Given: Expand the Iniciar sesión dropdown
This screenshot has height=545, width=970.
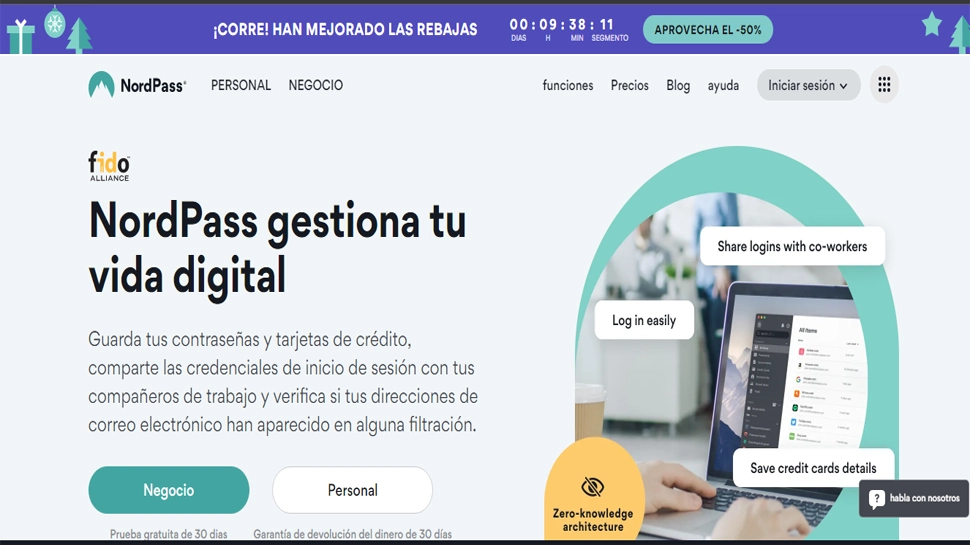Looking at the screenshot, I should point(808,85).
